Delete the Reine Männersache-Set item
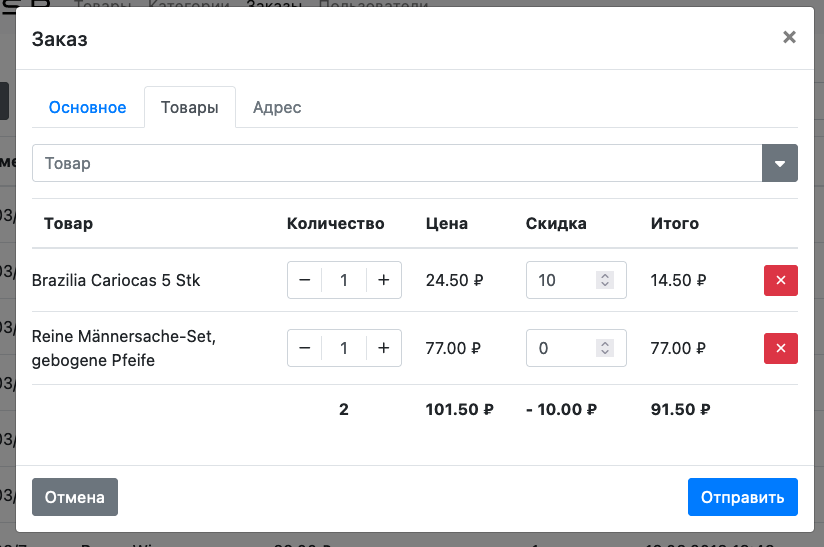This screenshot has width=824, height=547. tap(780, 349)
